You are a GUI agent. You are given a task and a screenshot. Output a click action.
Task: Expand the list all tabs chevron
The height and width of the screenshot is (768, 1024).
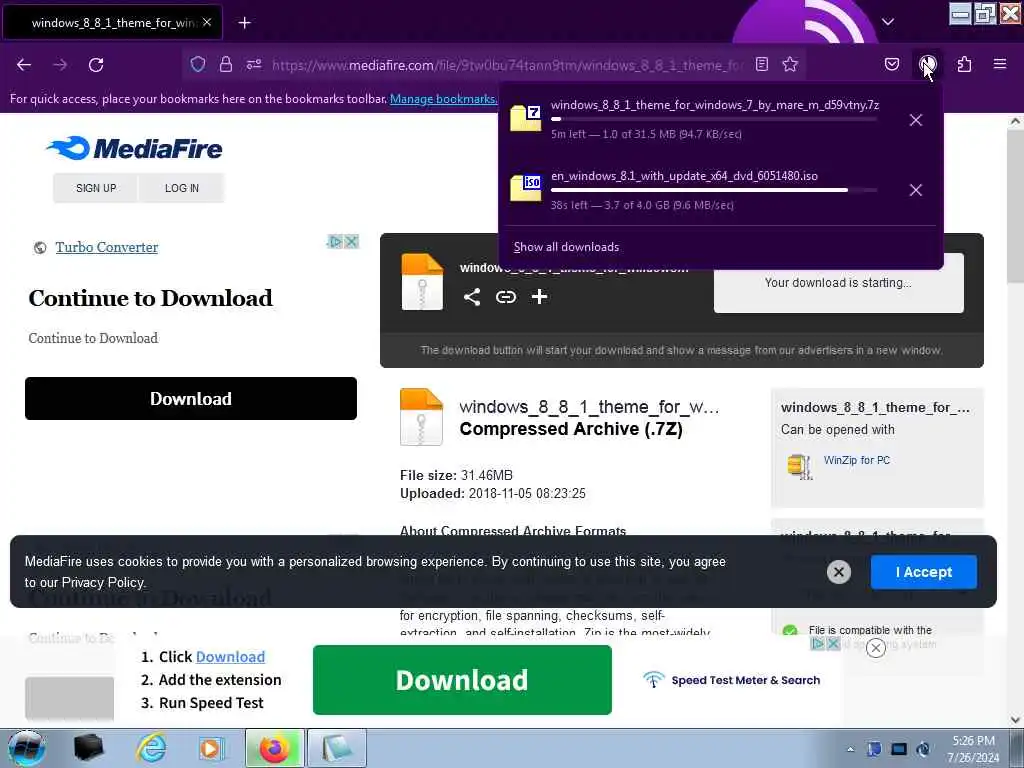(x=888, y=22)
